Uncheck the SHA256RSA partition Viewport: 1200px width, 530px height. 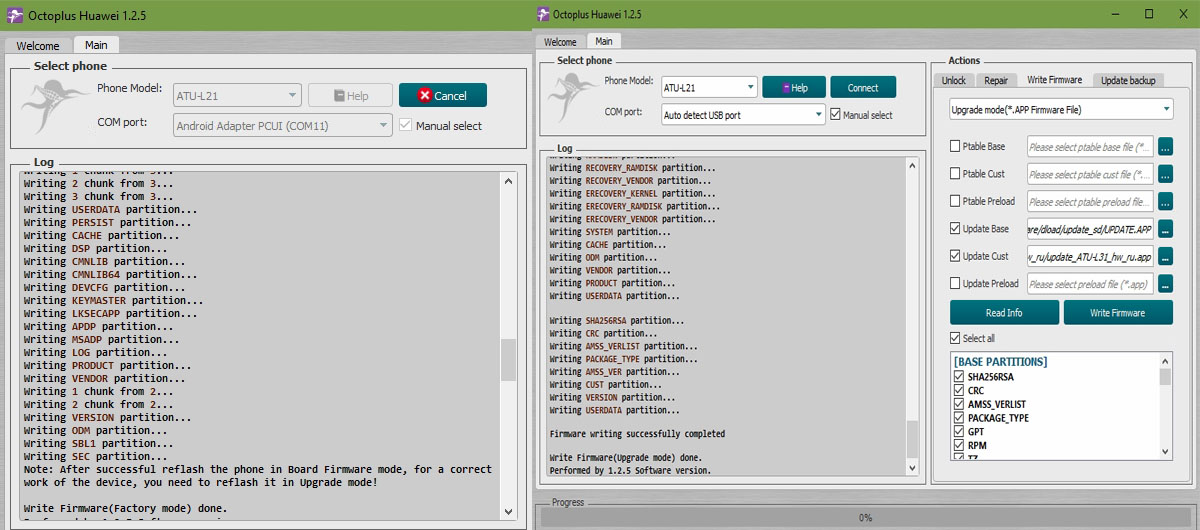coord(959,377)
